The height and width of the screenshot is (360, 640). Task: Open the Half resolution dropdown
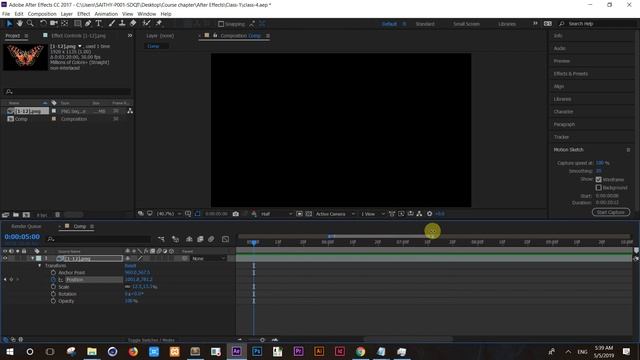tap(277, 214)
